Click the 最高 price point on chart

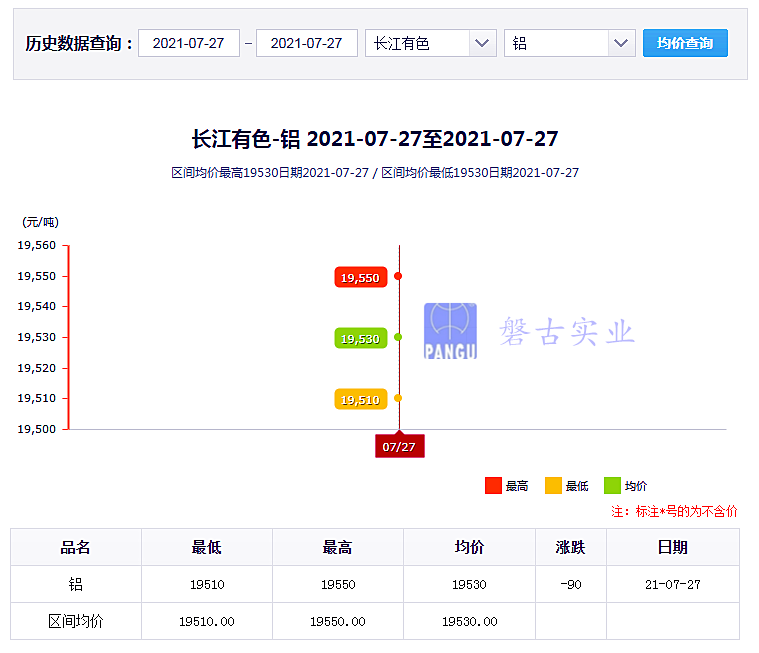coord(398,276)
